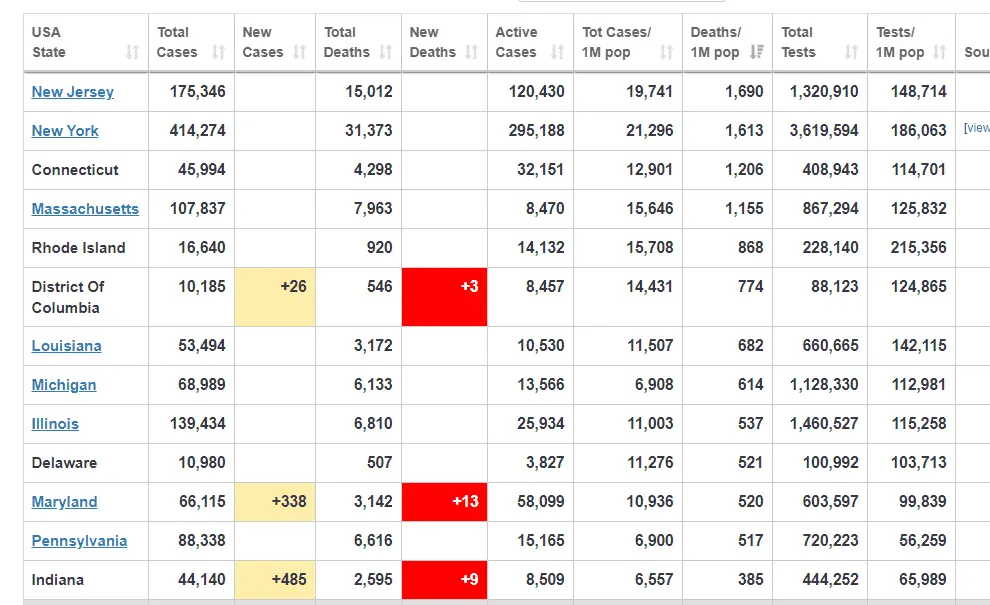Click the Illinois link

coord(55,424)
